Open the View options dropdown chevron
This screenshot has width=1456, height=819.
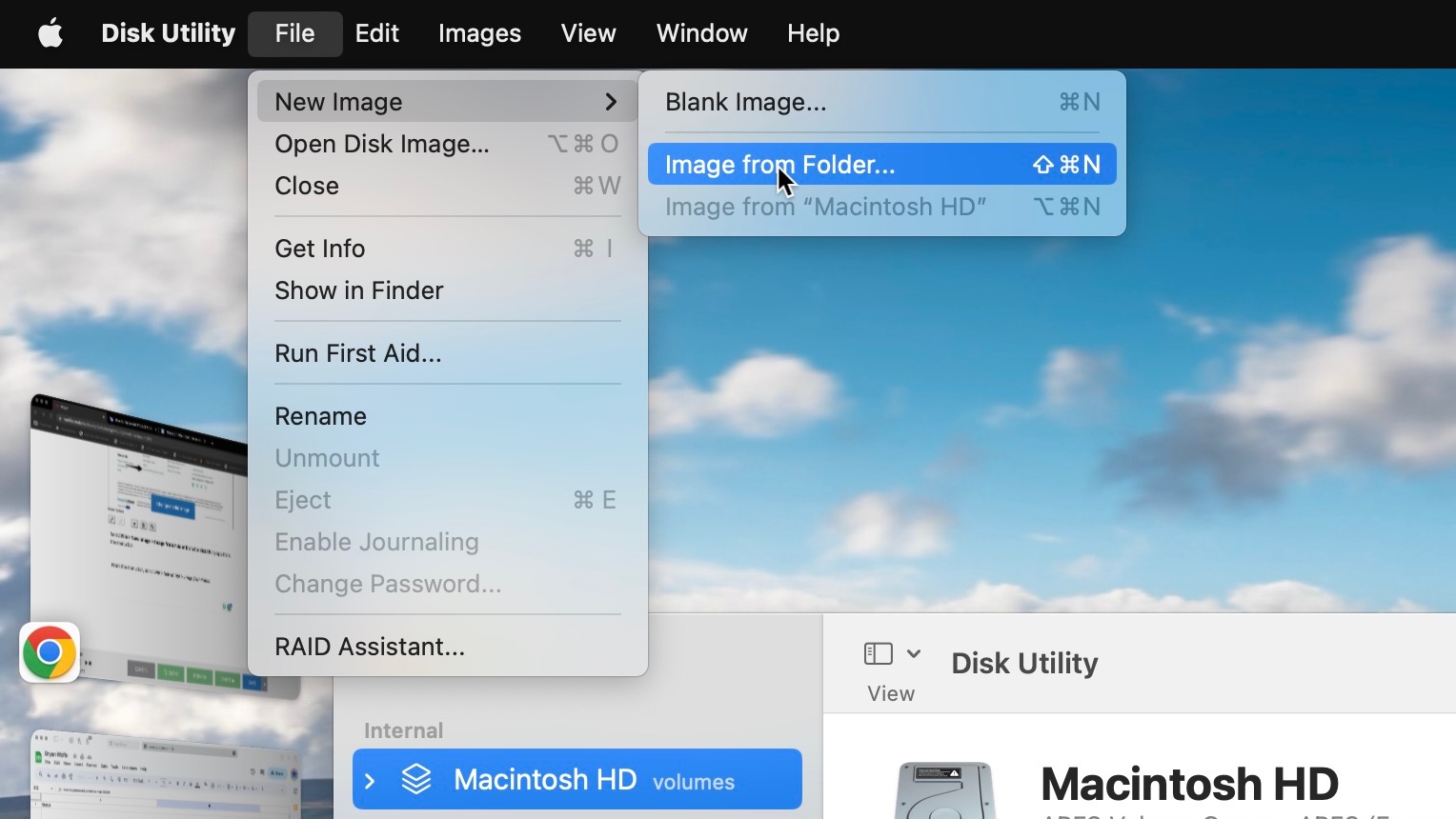[914, 653]
